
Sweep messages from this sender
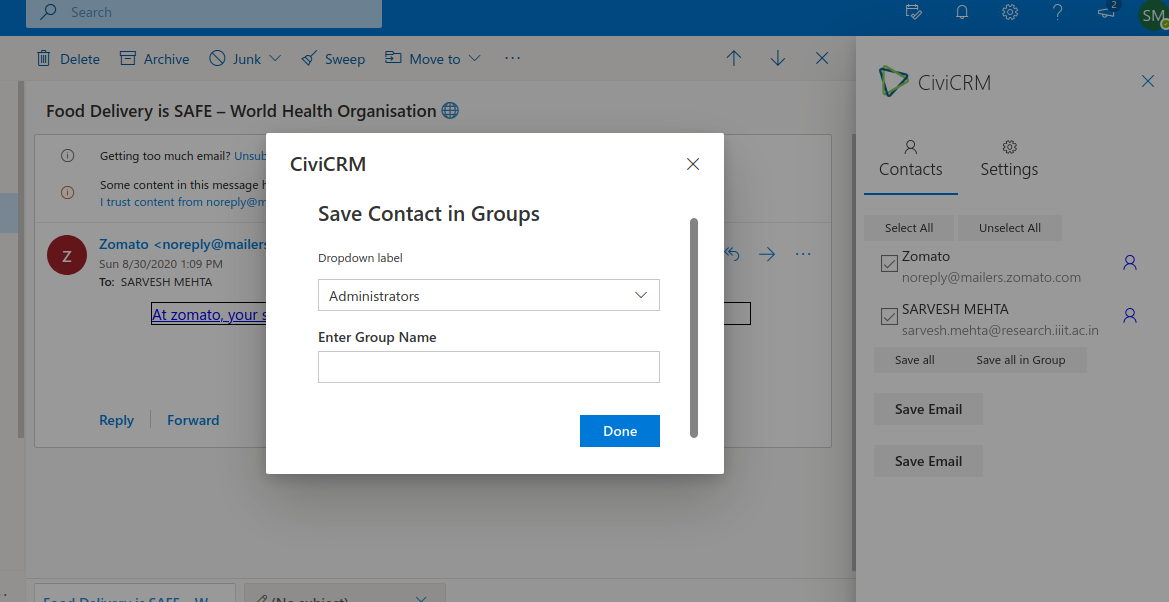[333, 59]
